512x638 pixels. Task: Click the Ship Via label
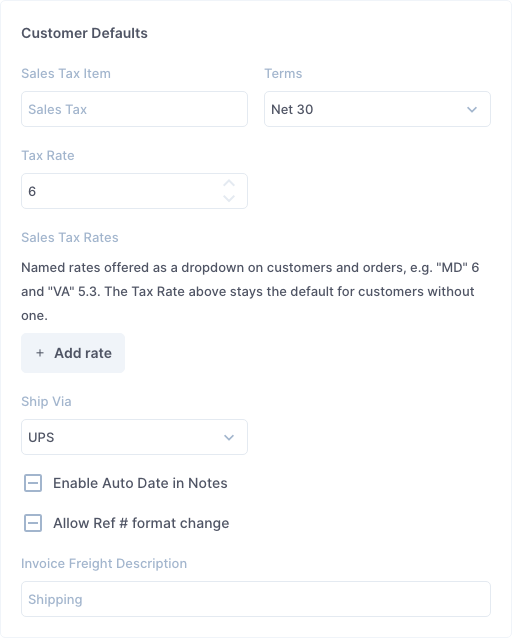pyautogui.click(x=46, y=402)
